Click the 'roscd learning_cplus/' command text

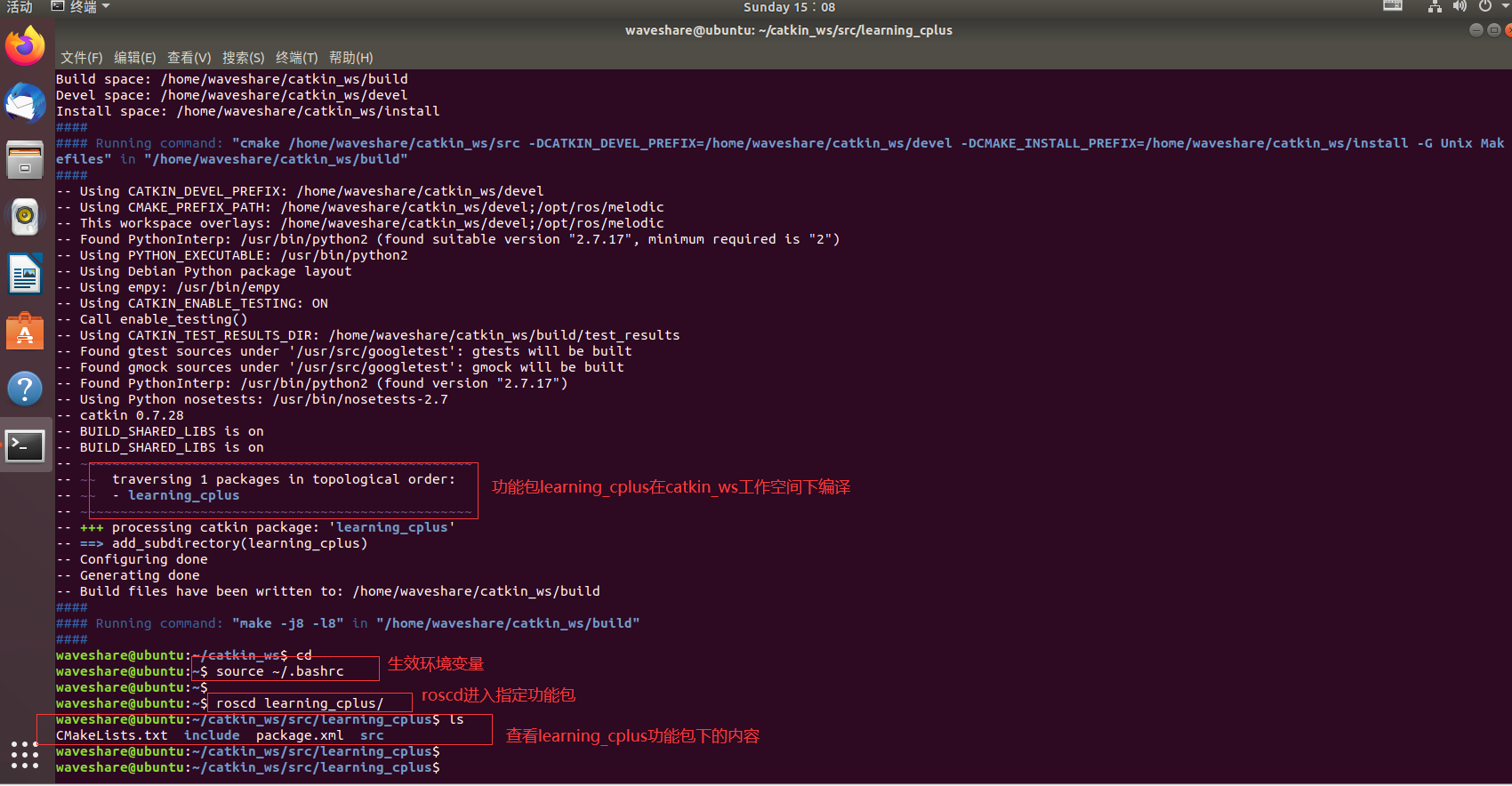300,703
